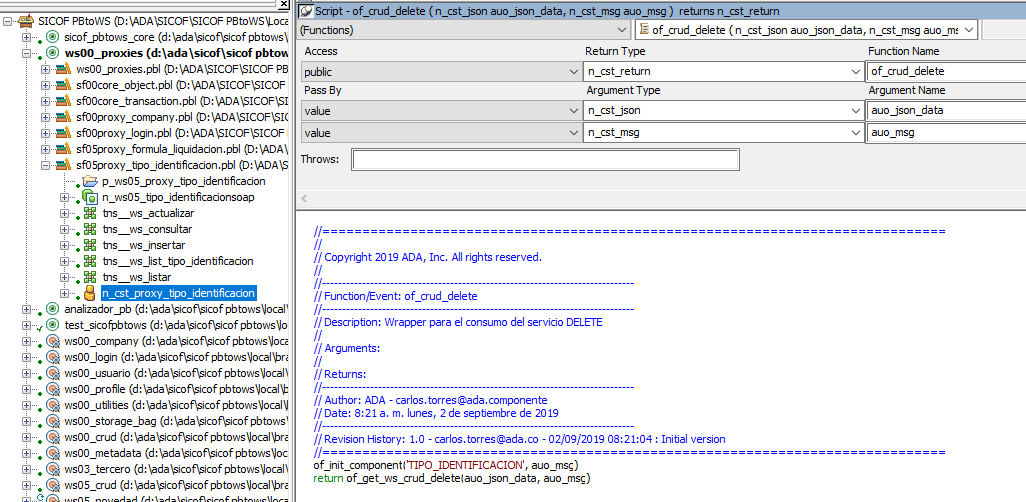The image size is (1026, 502).
Task: Expand the sf00core_object.pbl tree node
Action: 46,85
